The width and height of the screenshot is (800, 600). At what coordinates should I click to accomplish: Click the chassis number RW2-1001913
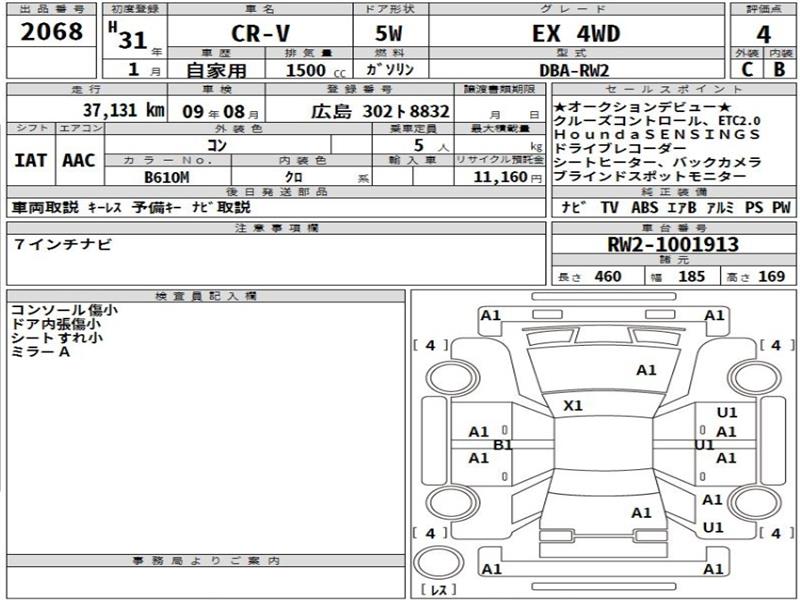pyautogui.click(x=672, y=243)
